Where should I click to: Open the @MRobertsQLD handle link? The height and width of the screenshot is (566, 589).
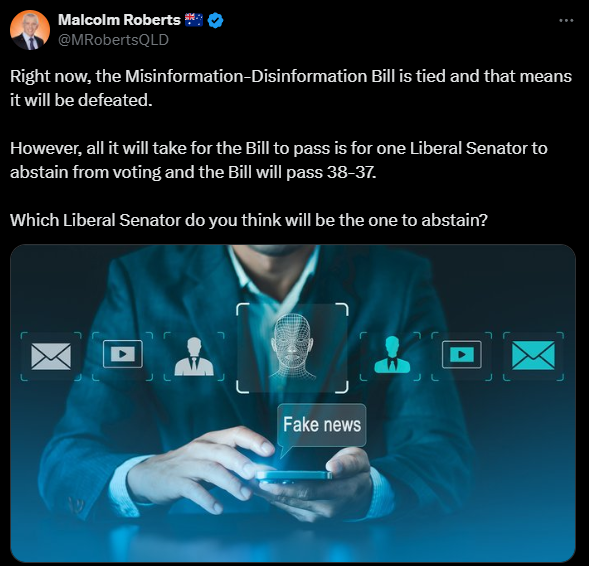coord(113,39)
